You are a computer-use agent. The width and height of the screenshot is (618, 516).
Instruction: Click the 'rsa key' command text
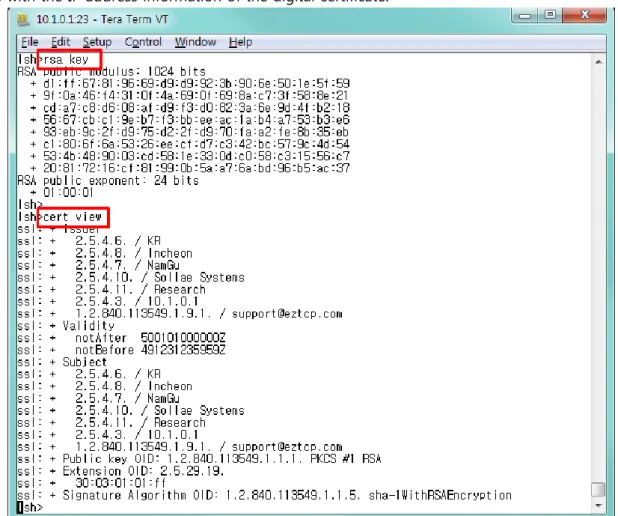(x=66, y=60)
